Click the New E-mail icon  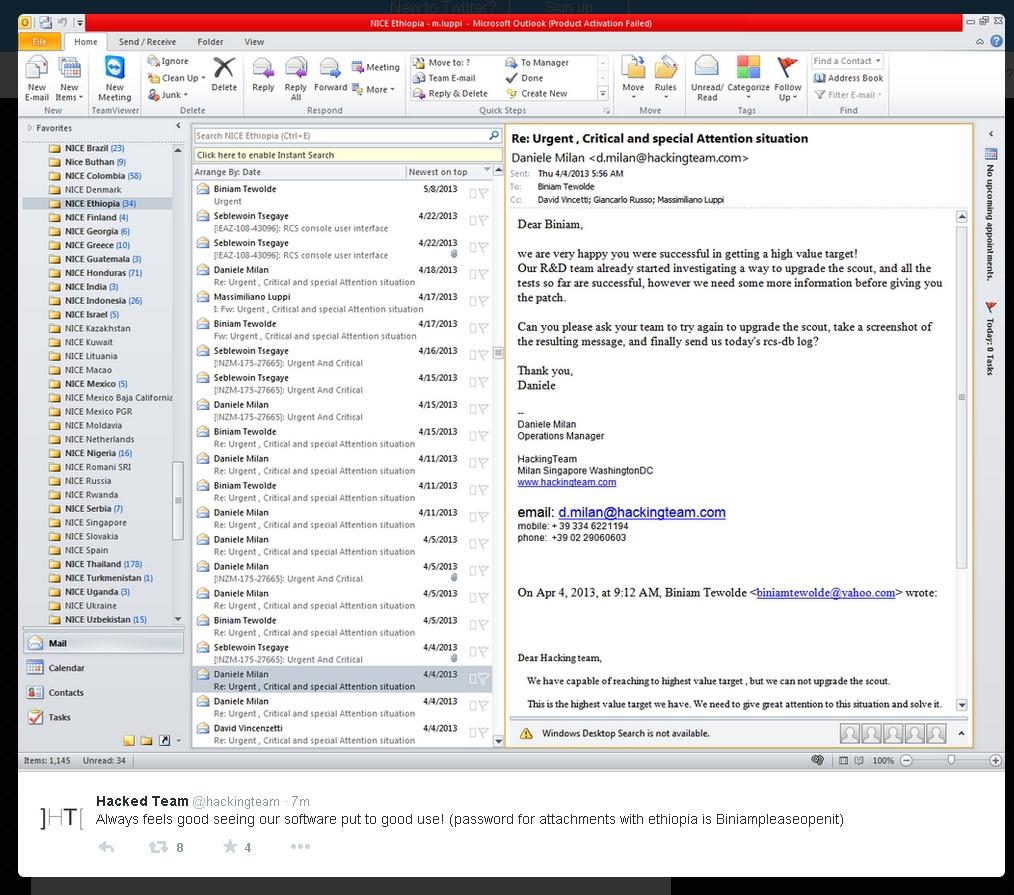coord(37,78)
